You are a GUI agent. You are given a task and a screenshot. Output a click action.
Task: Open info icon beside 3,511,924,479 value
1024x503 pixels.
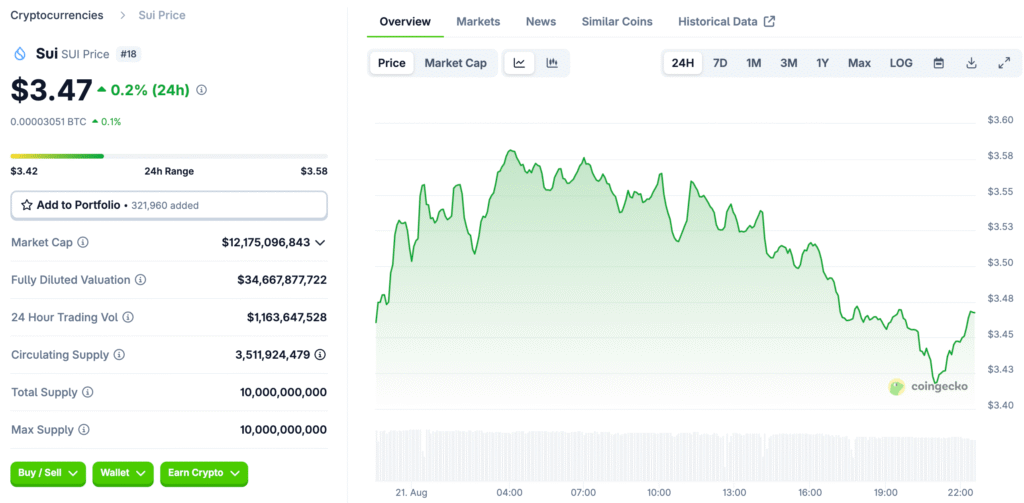point(320,355)
